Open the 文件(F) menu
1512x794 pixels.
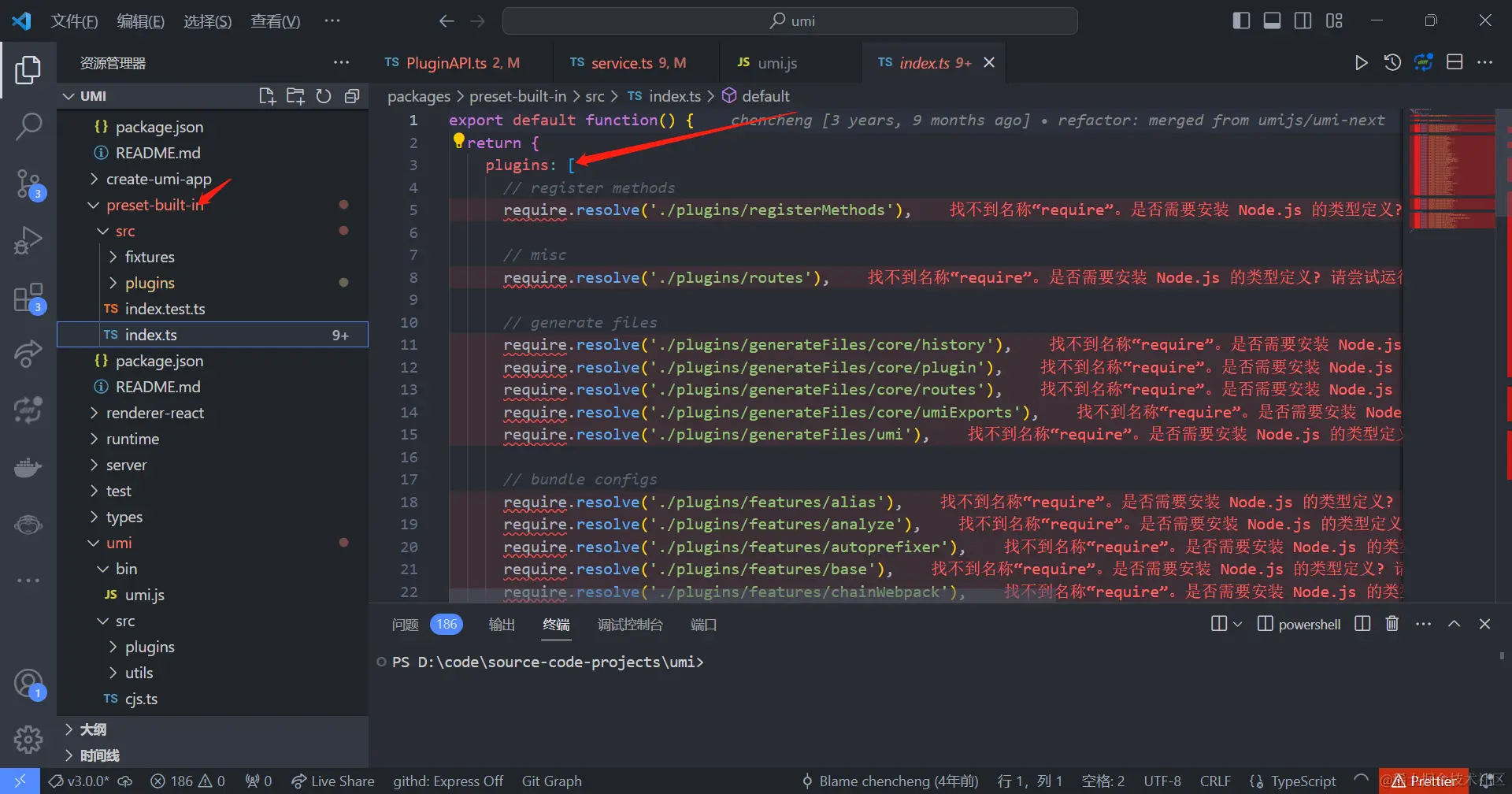74,21
